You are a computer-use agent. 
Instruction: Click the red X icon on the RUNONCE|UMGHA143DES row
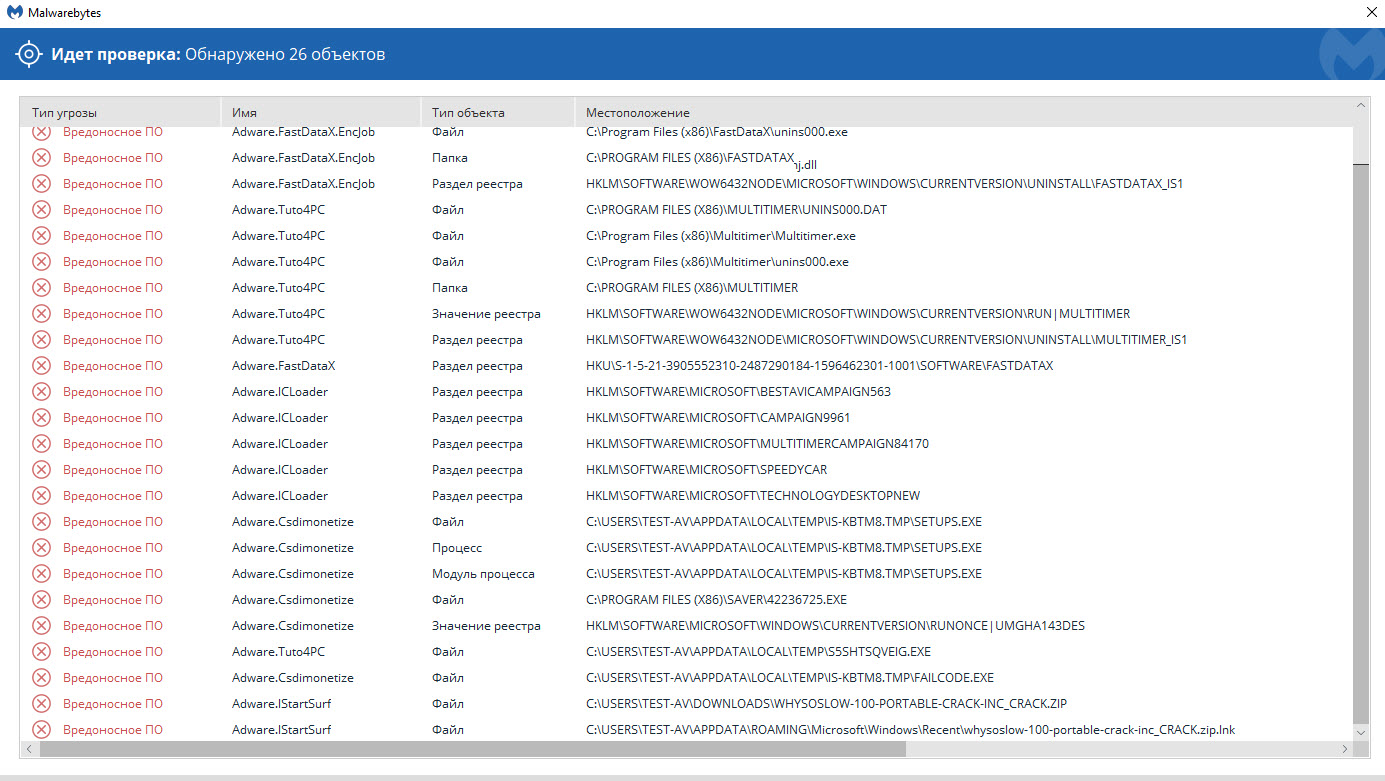coord(41,626)
